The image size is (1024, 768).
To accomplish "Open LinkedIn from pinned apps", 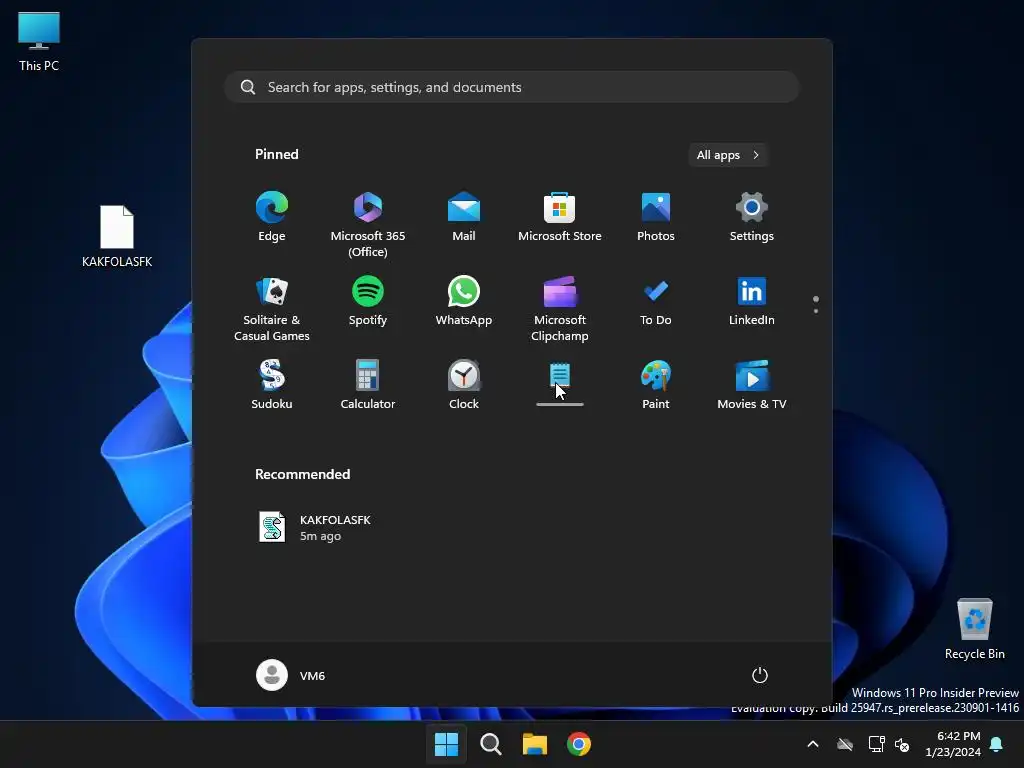I will click(x=752, y=300).
